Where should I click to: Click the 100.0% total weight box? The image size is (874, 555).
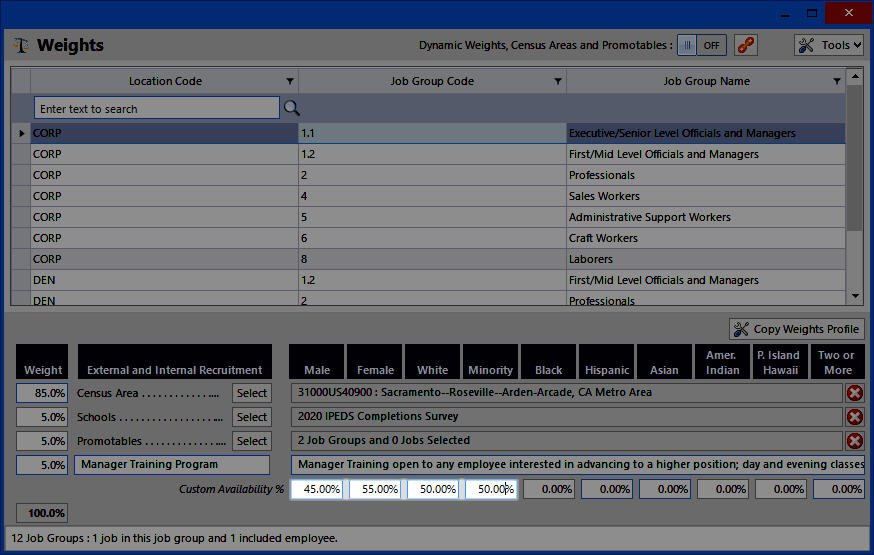42,513
